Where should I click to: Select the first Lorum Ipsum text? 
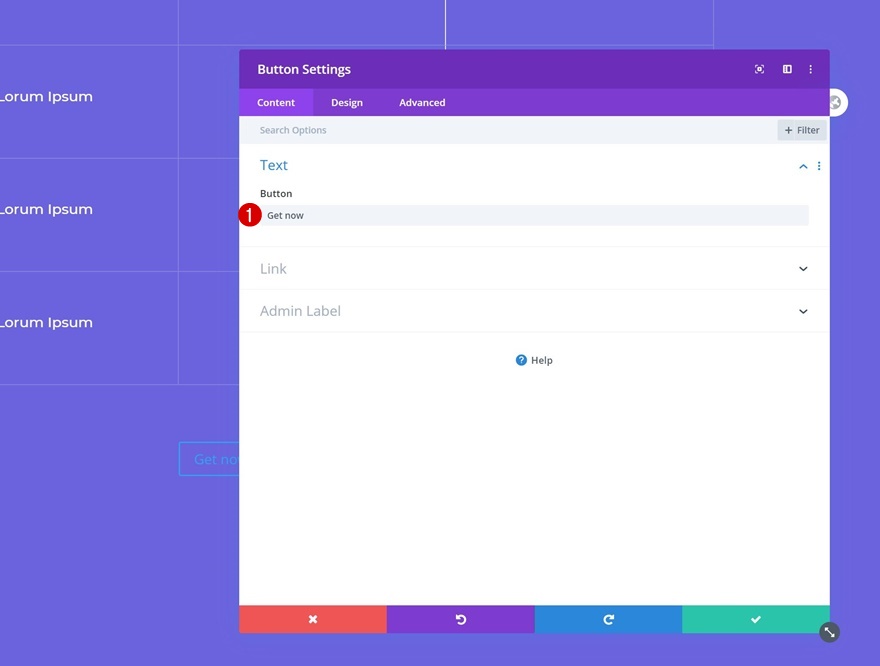46,97
